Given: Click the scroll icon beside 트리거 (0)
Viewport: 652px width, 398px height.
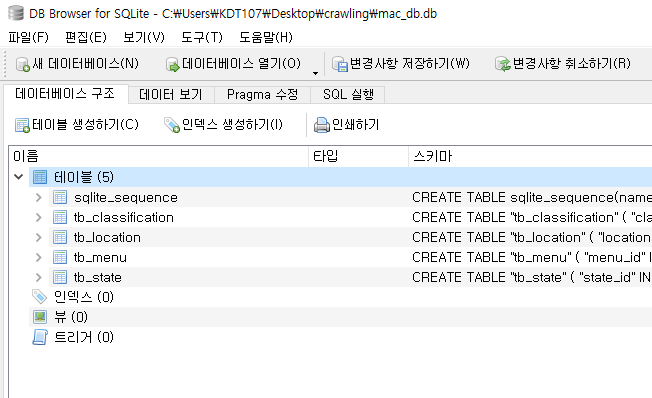Looking at the screenshot, I should pyautogui.click(x=40, y=337).
